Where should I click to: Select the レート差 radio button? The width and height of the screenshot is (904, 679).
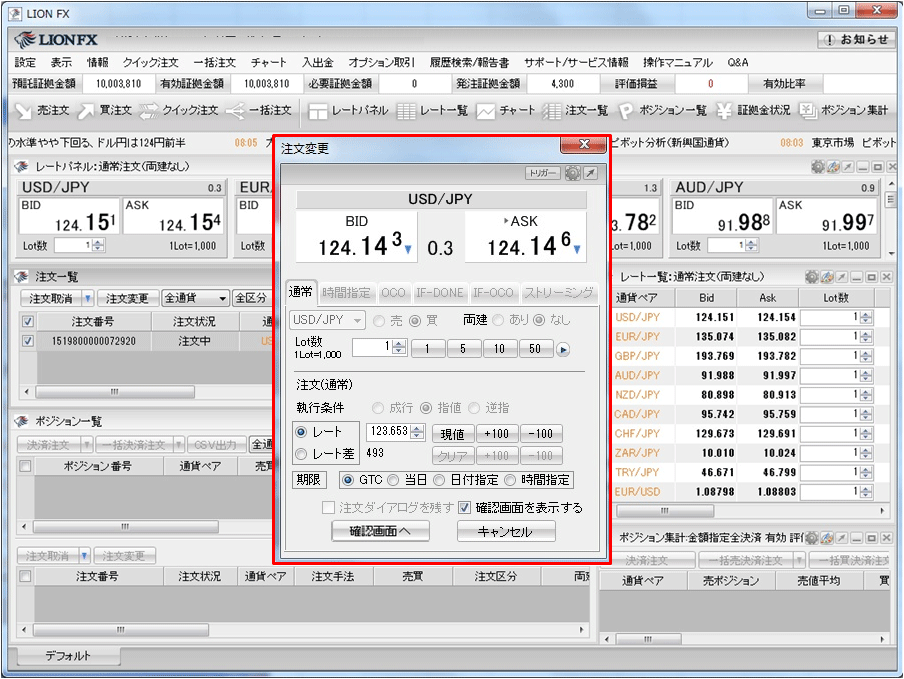tap(301, 454)
